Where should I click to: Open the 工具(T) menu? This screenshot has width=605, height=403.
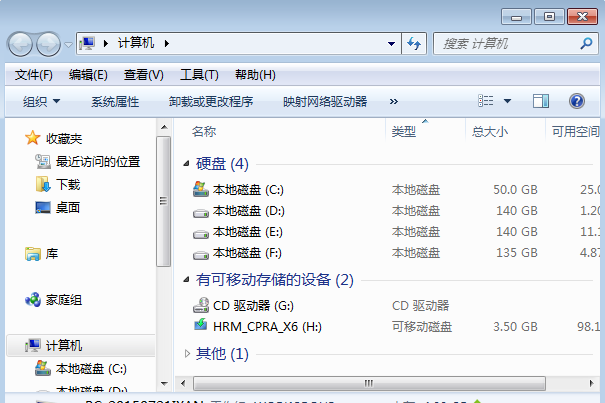[199, 75]
